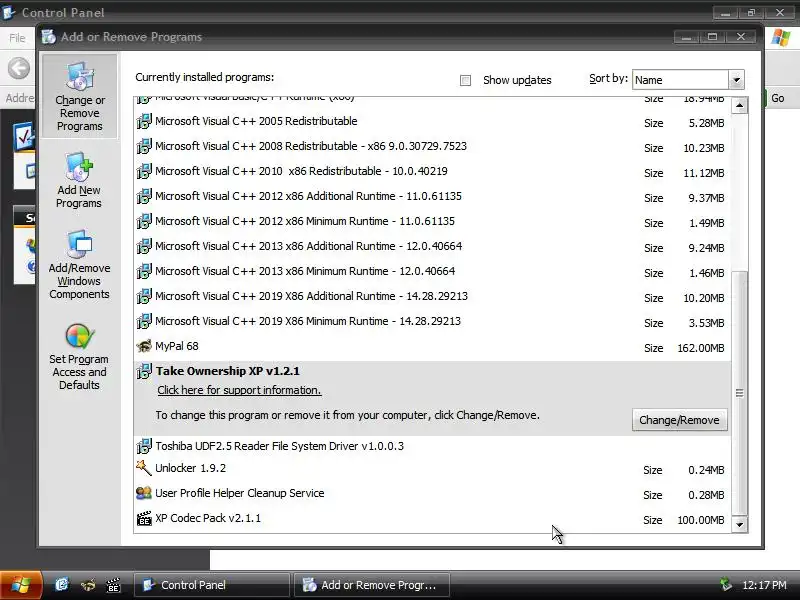Image resolution: width=800 pixels, height=600 pixels.
Task: Click the Toshiba UDF2.5 Reader driver icon
Action: tap(144, 446)
